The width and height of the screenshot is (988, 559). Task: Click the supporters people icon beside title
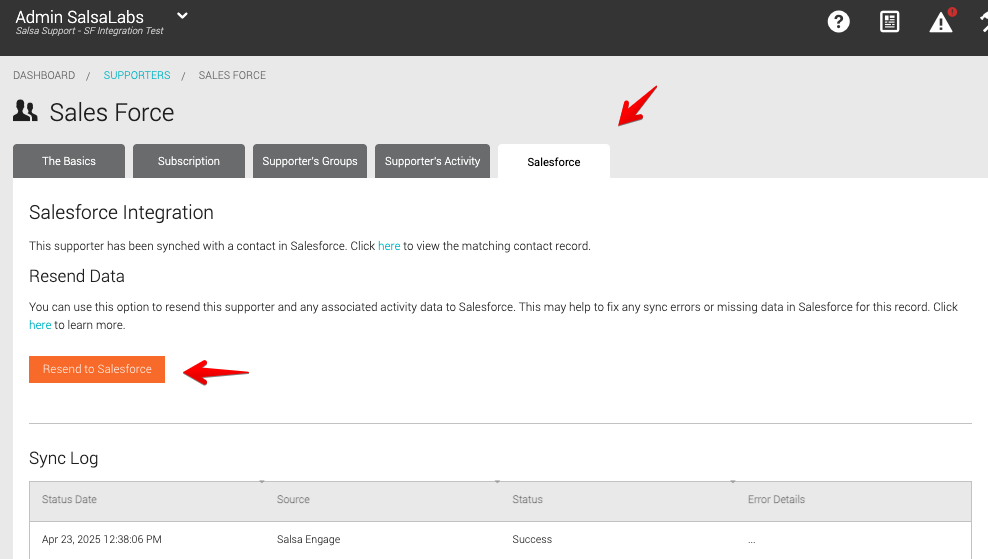click(x=25, y=111)
